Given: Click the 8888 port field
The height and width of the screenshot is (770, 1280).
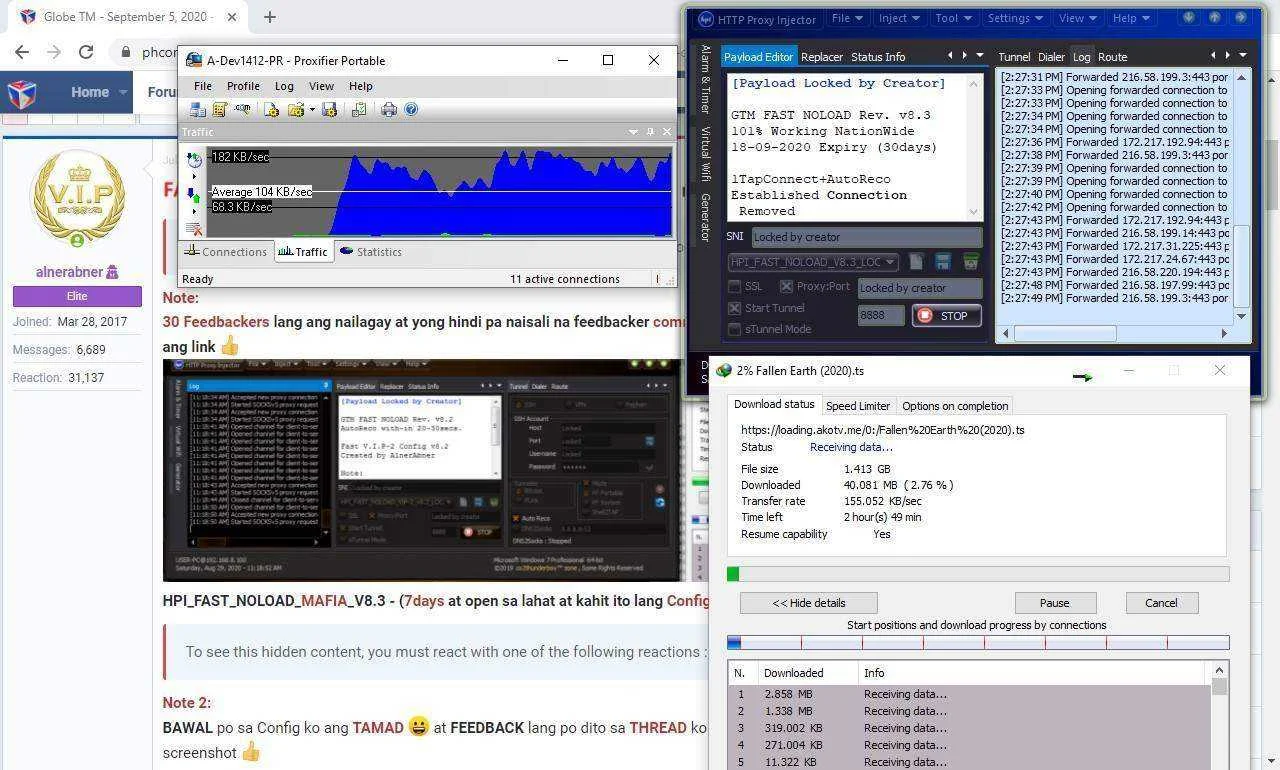Looking at the screenshot, I should (x=881, y=315).
